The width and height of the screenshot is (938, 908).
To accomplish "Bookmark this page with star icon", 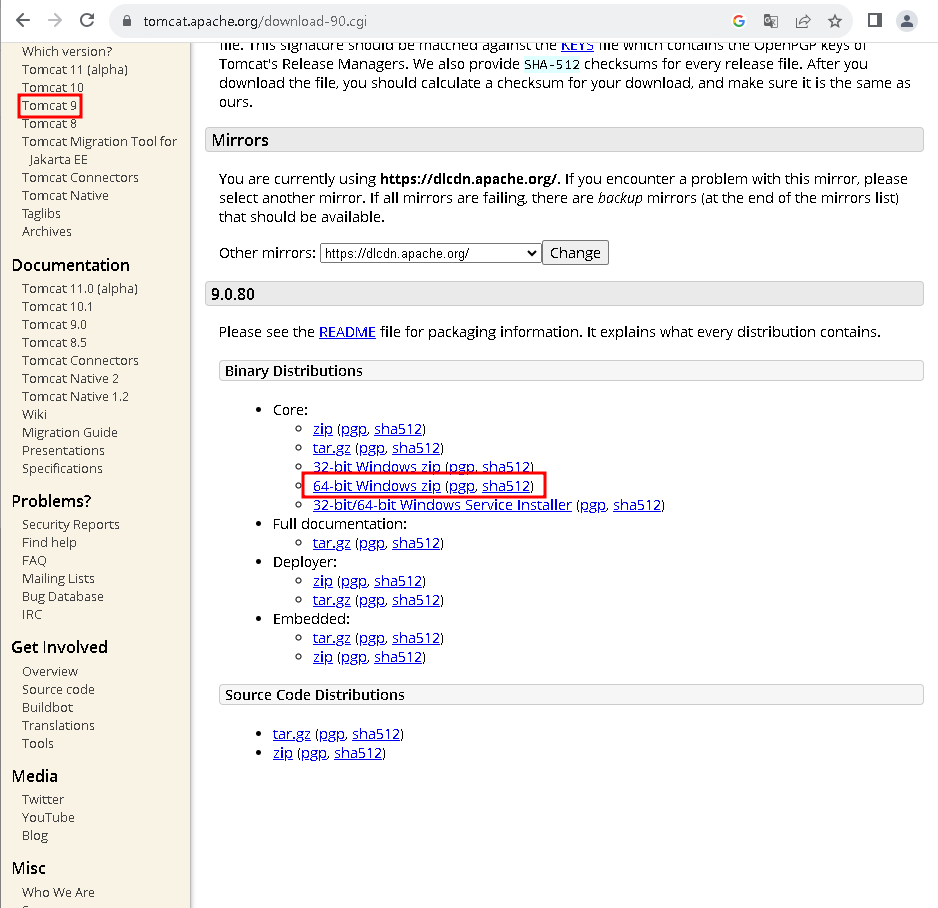I will pyautogui.click(x=835, y=21).
